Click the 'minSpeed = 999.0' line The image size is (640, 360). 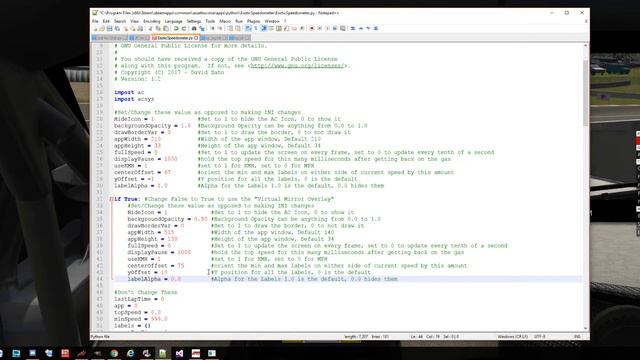(x=141, y=319)
